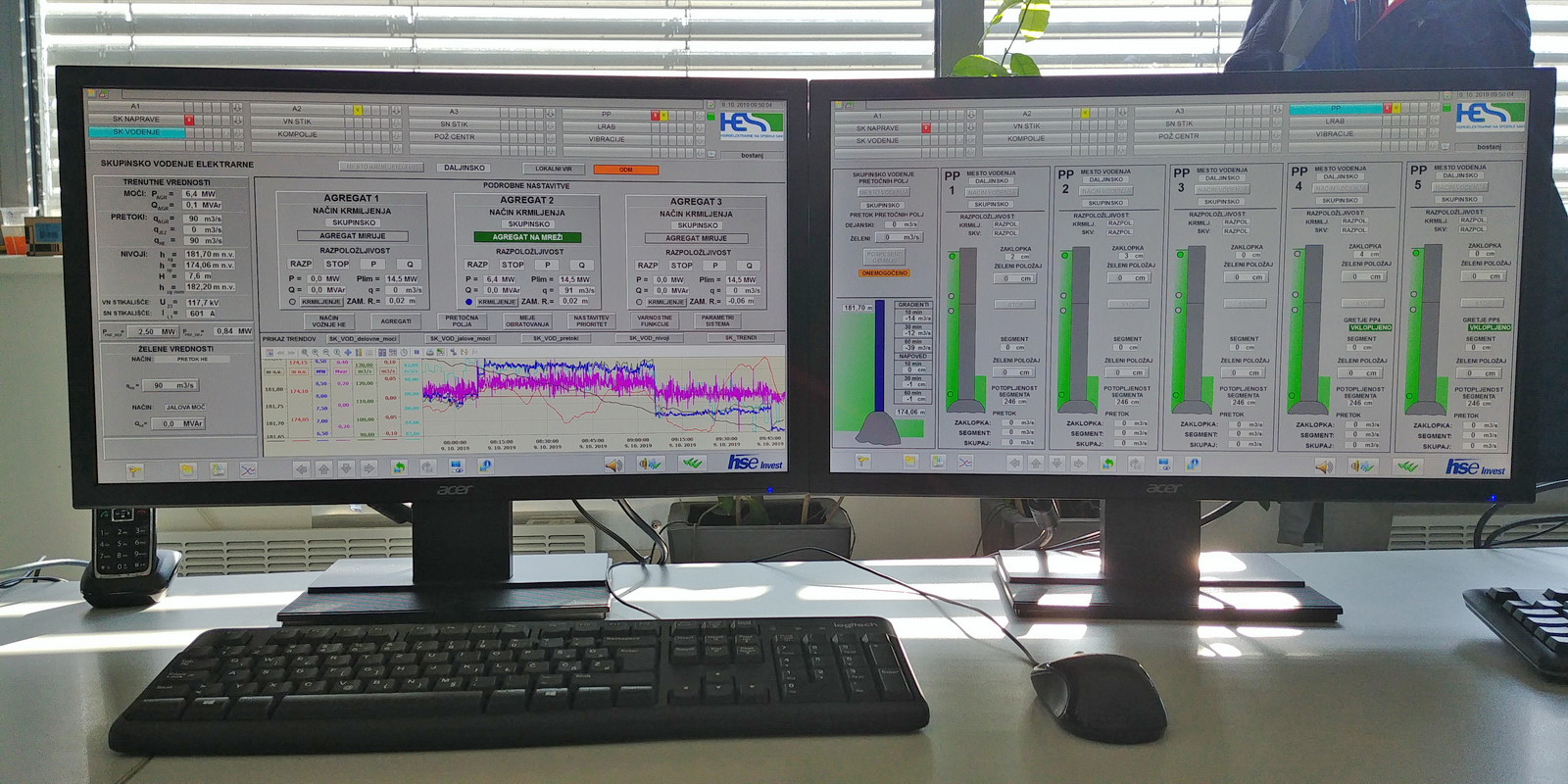Click down-arrow box beside A1 row, right monitor
Viewport: 1568px width, 784px height.
tap(971, 114)
